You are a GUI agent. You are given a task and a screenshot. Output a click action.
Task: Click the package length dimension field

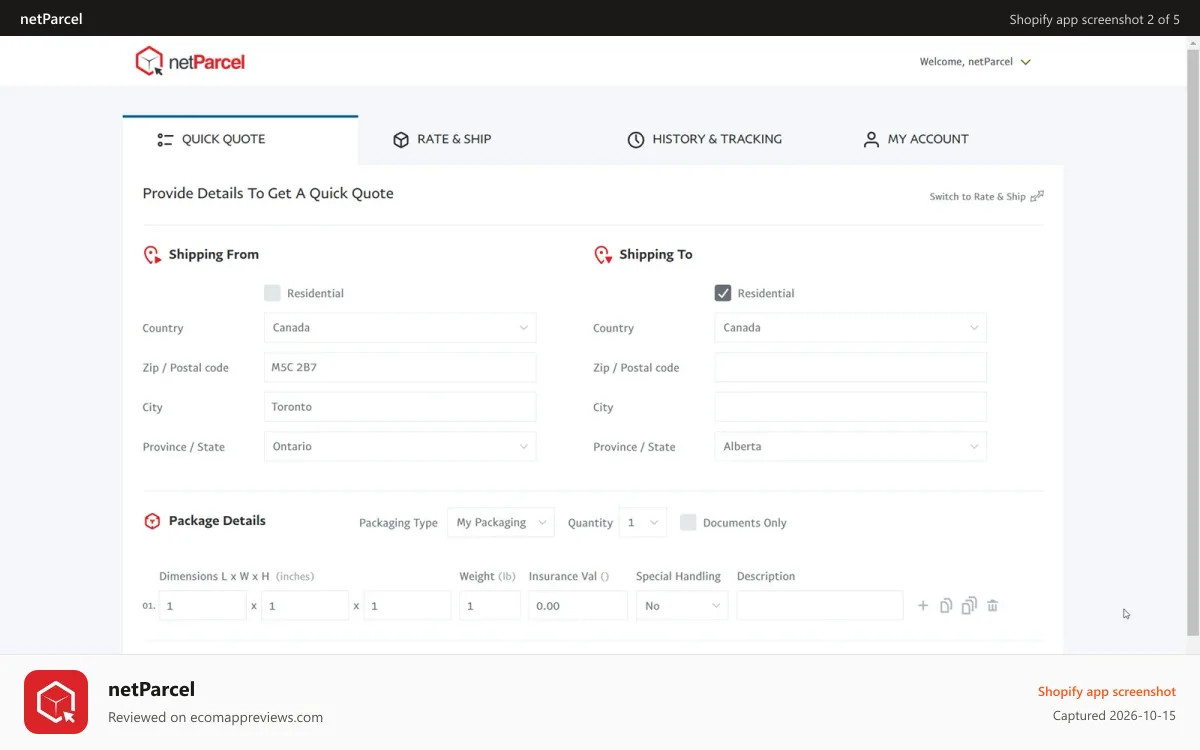tap(202, 606)
